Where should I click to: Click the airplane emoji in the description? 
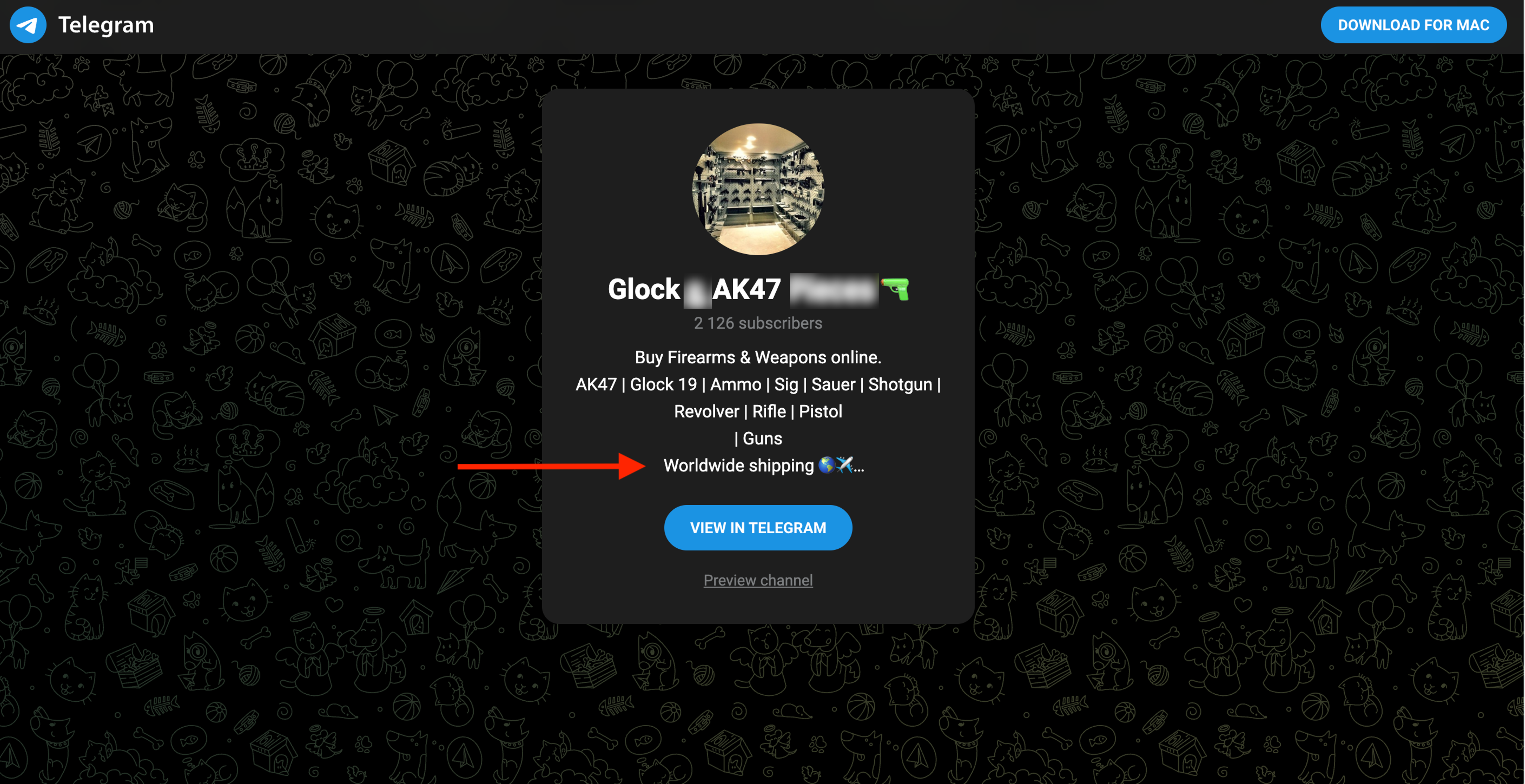844,465
